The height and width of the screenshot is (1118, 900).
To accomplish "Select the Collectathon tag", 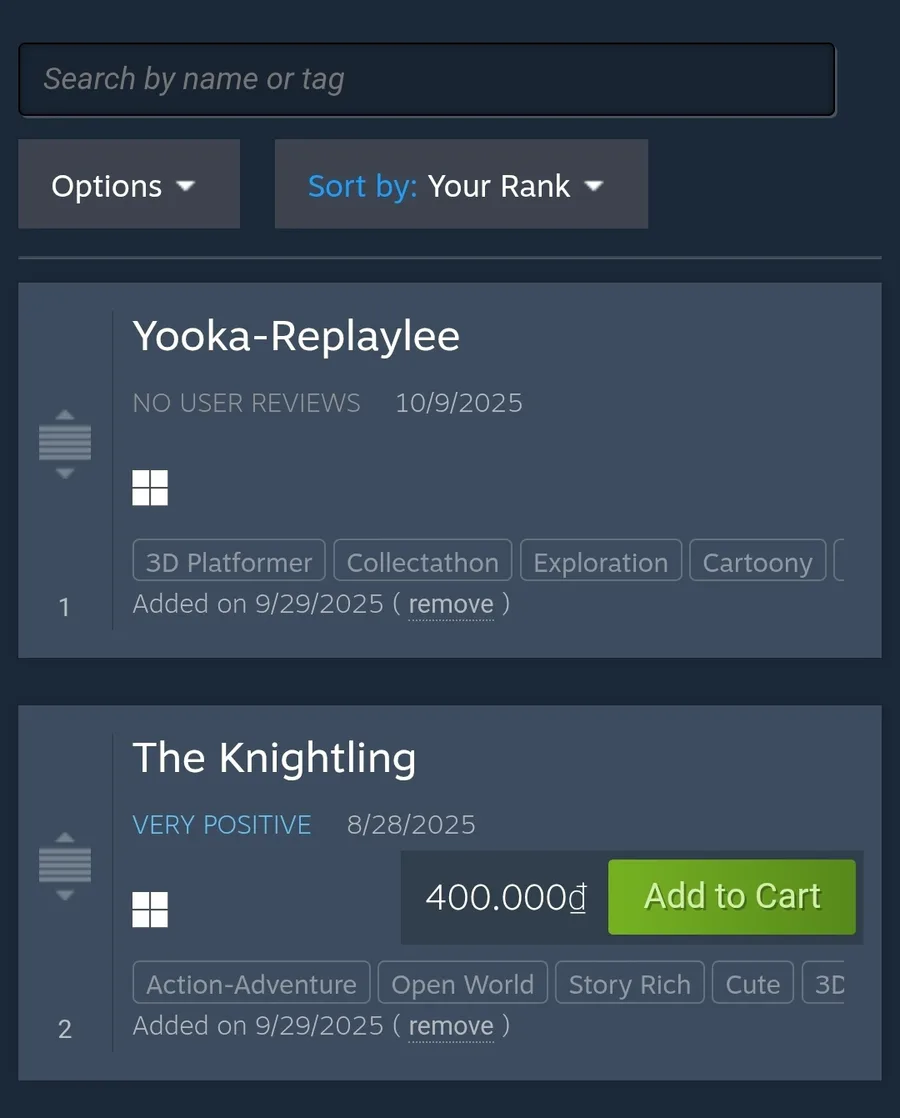I will (x=422, y=562).
